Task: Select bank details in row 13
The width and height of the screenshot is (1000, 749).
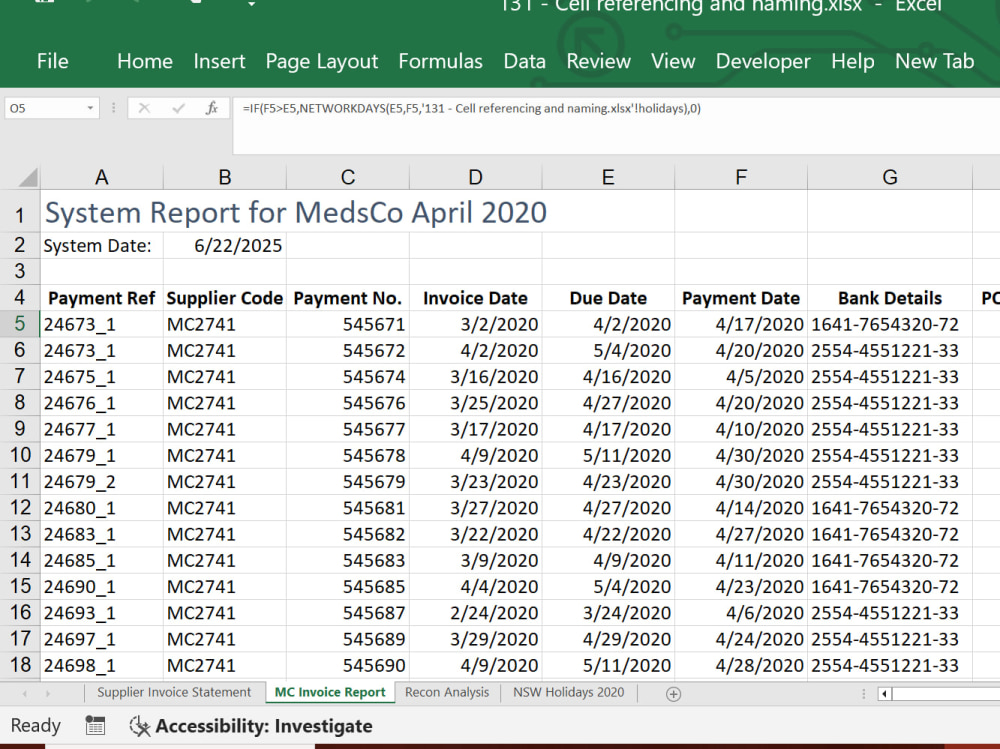Action: pyautogui.click(x=890, y=534)
